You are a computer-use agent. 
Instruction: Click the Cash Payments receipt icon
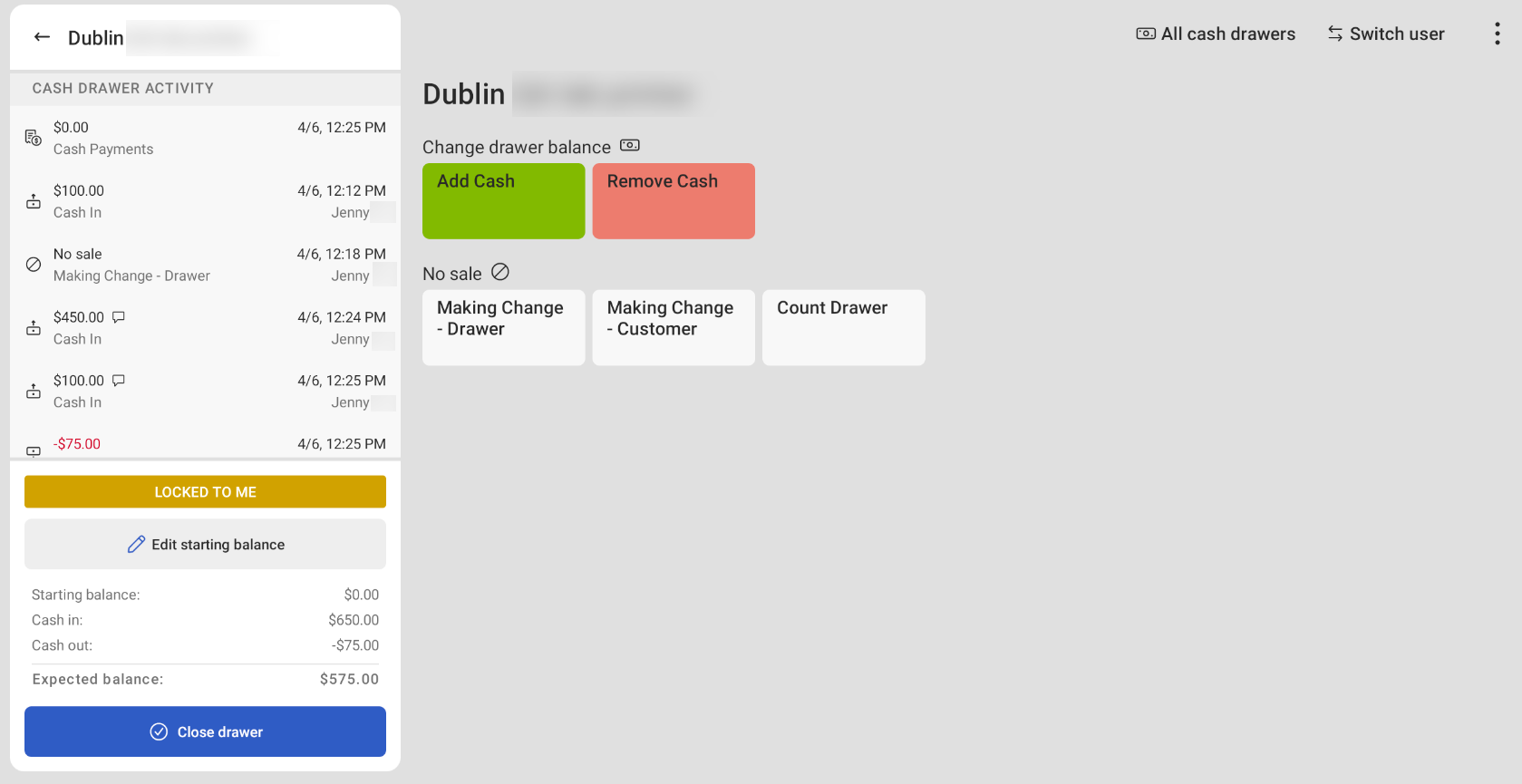coord(34,138)
